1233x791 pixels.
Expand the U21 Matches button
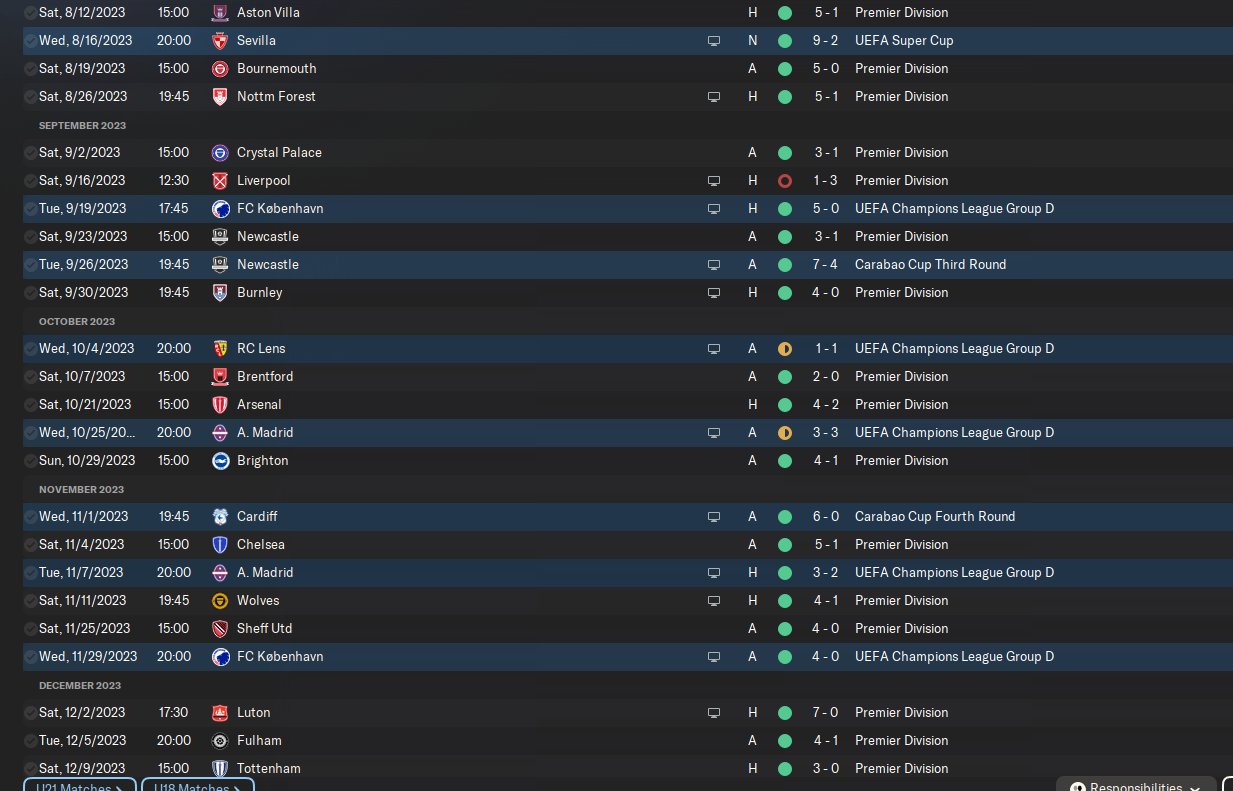(79, 785)
